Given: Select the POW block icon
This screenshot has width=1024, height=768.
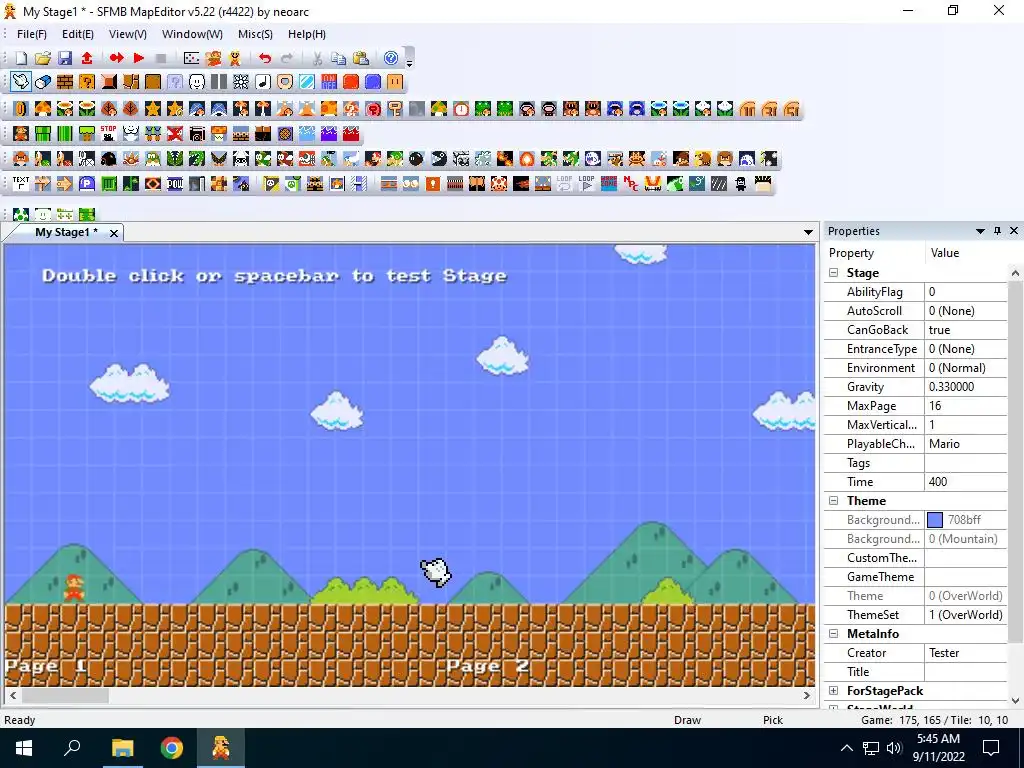Looking at the screenshot, I should tap(175, 184).
